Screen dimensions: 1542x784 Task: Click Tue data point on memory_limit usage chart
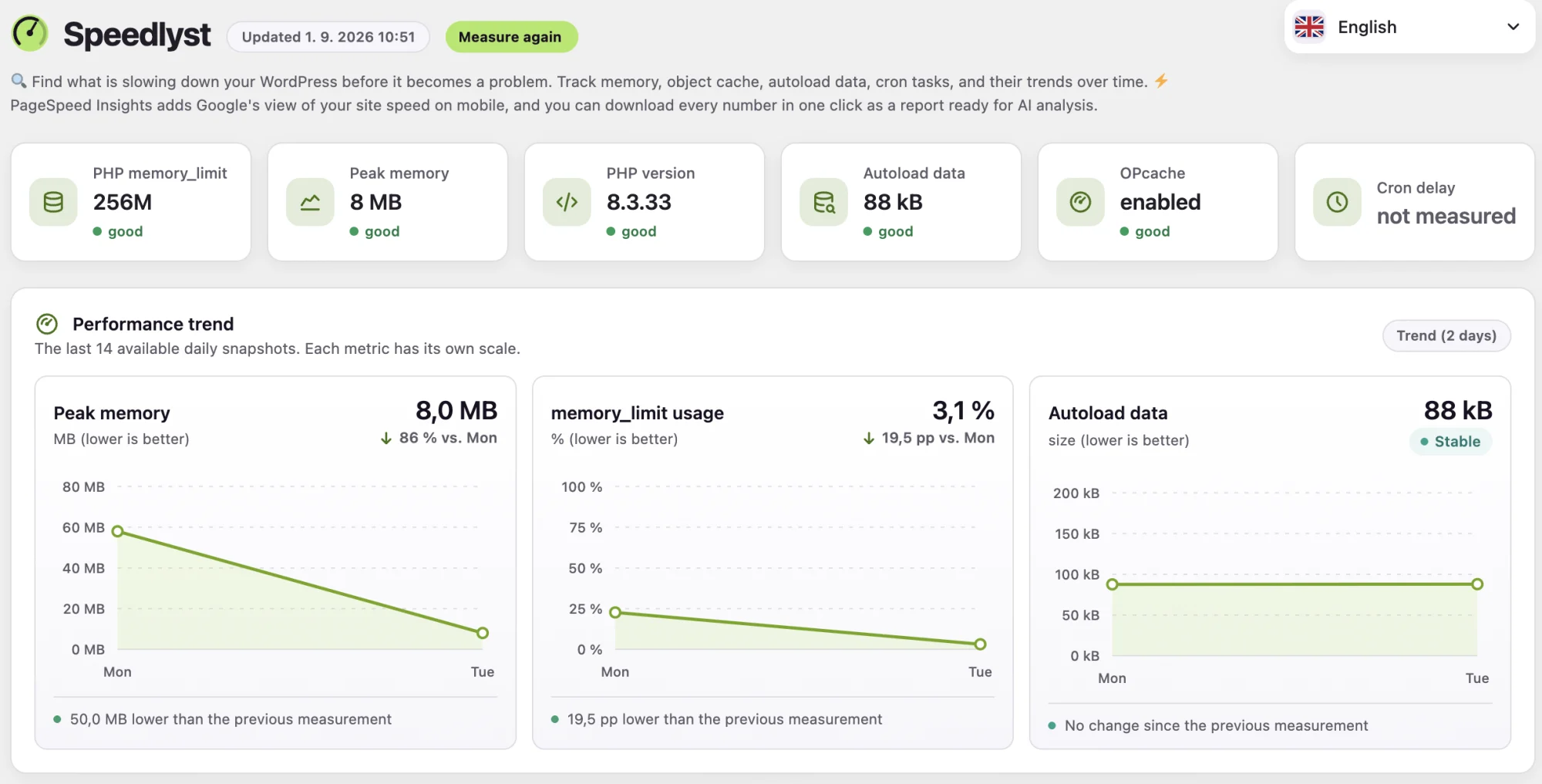click(x=980, y=644)
